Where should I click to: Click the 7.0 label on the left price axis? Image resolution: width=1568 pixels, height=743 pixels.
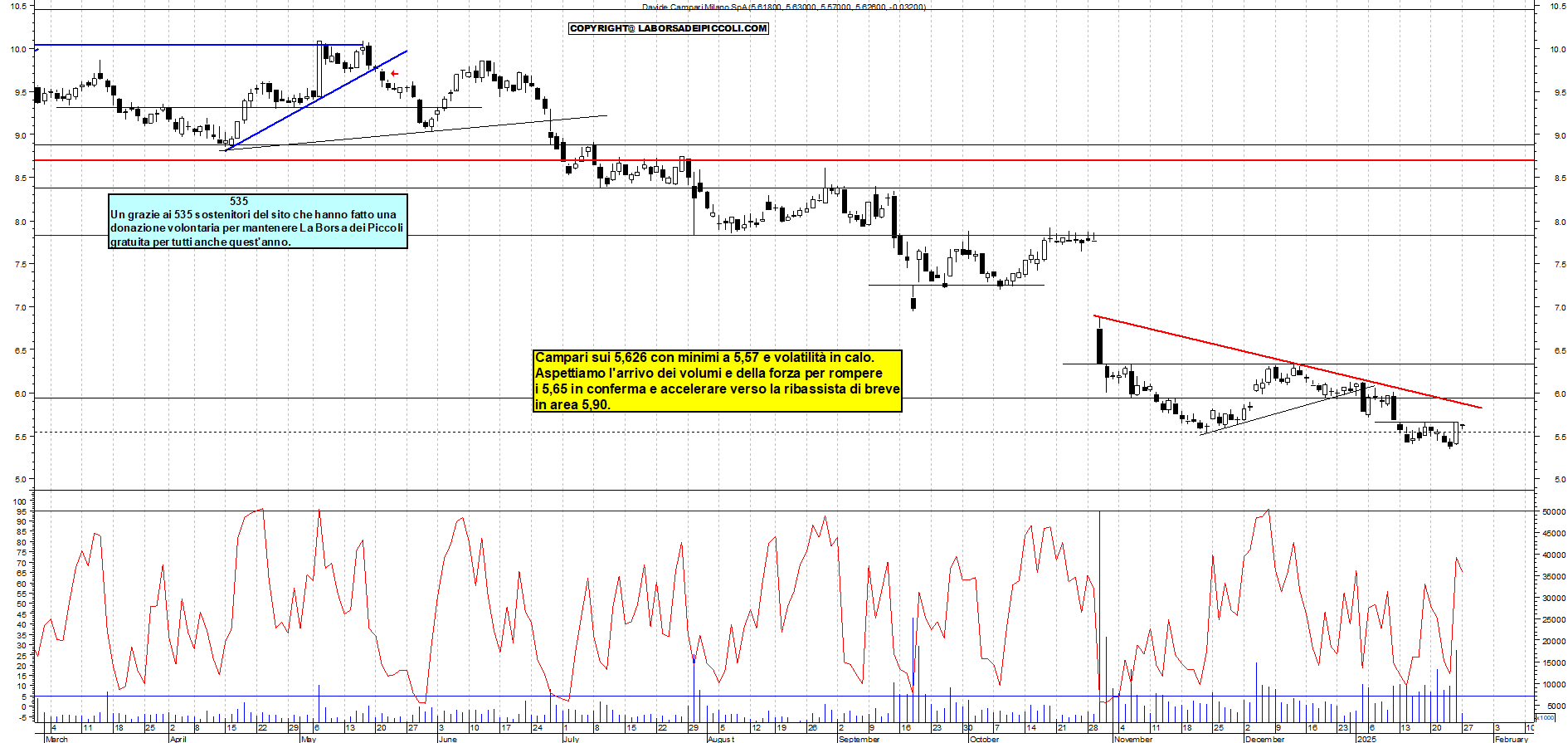(x=21, y=307)
